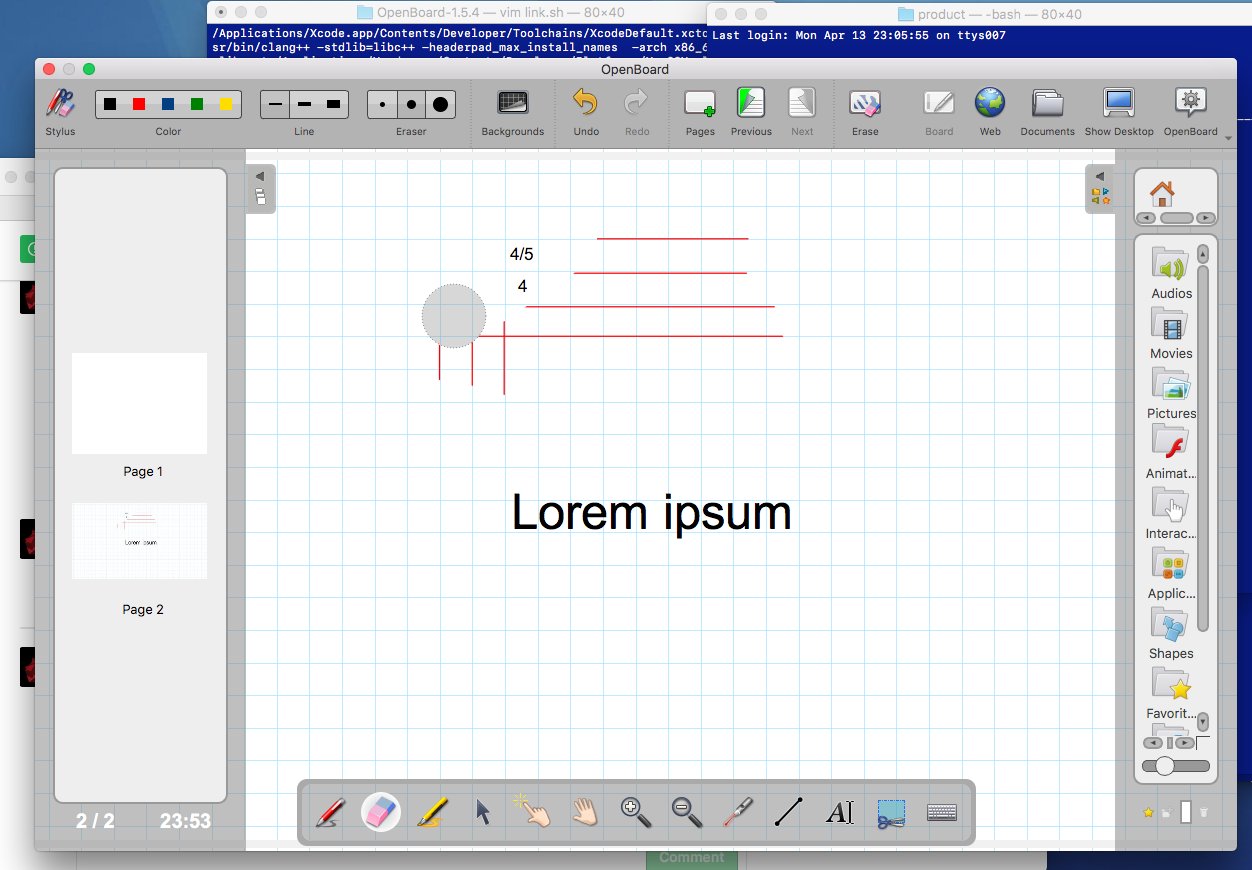Choose the small eraser size

(x=382, y=104)
